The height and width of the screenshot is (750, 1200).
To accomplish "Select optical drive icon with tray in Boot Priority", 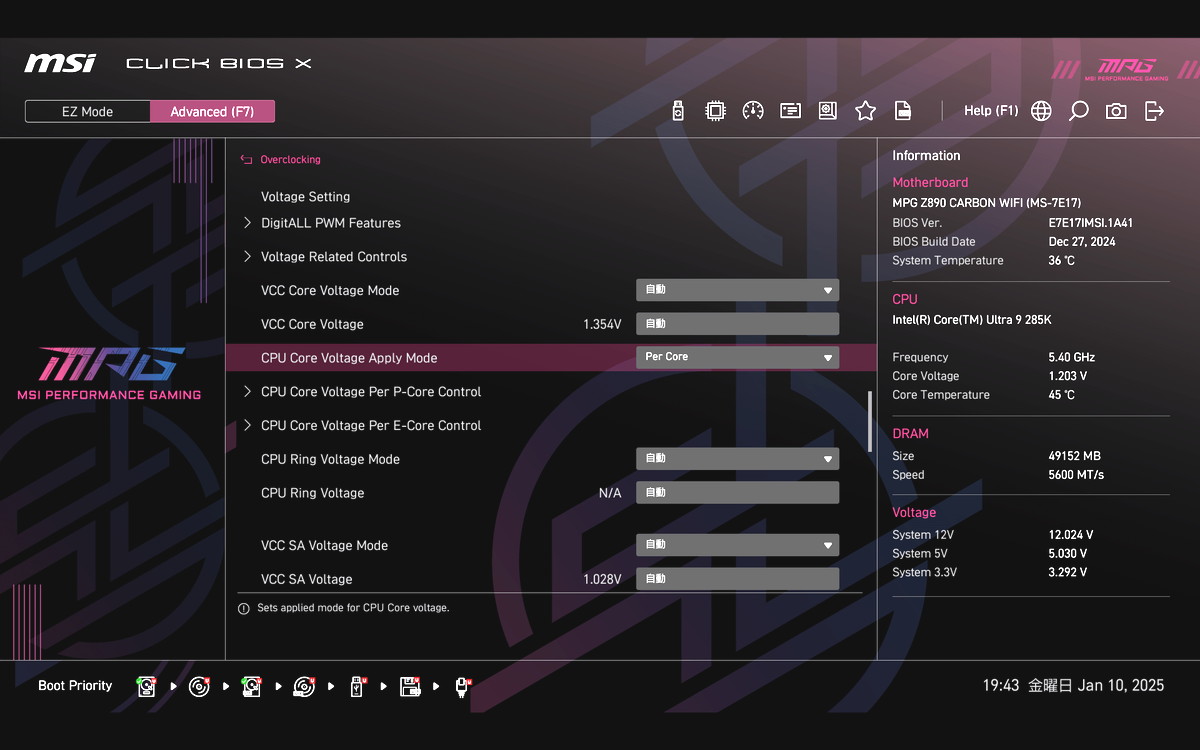I will 304,686.
